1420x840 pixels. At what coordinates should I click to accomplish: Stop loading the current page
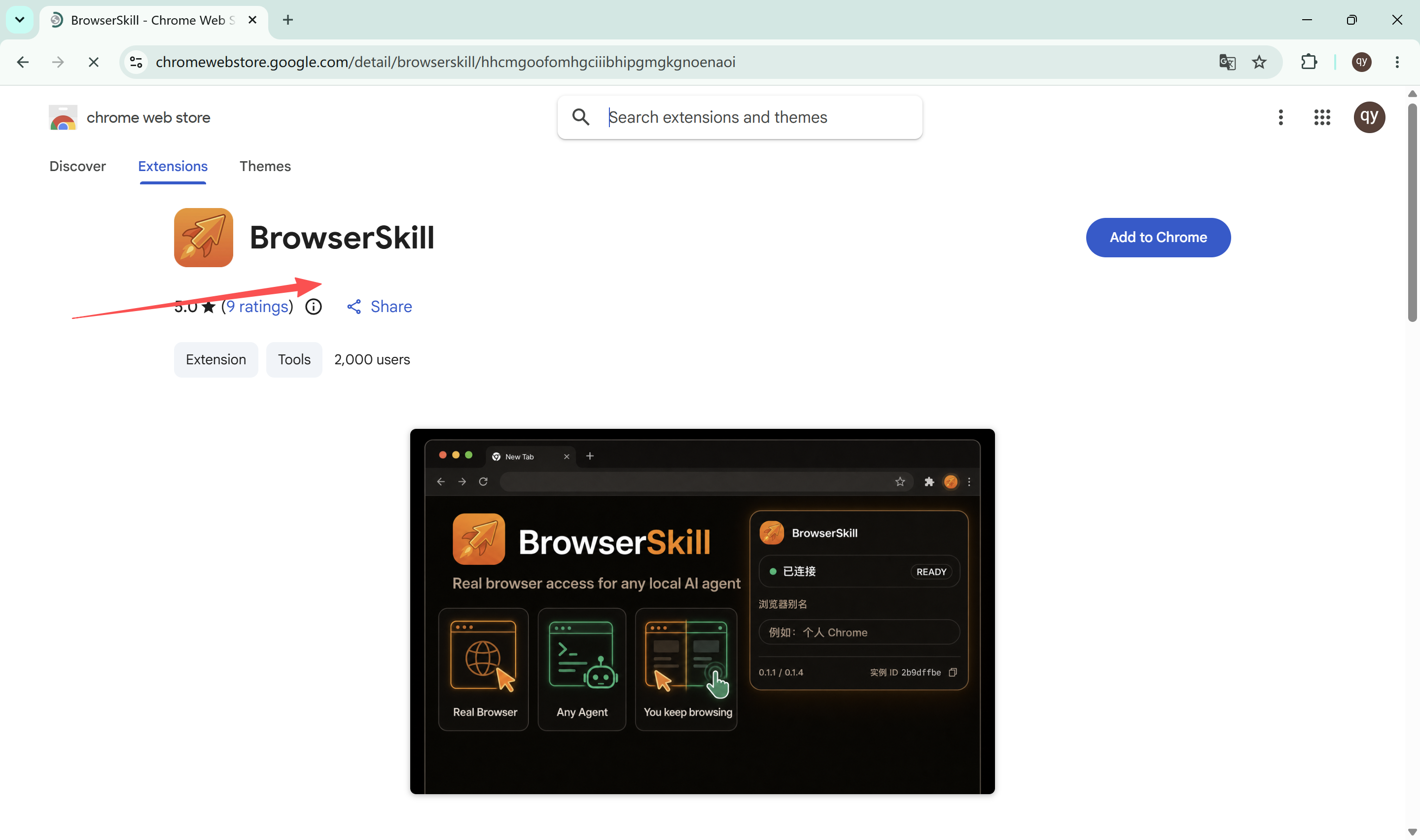pyautogui.click(x=93, y=62)
